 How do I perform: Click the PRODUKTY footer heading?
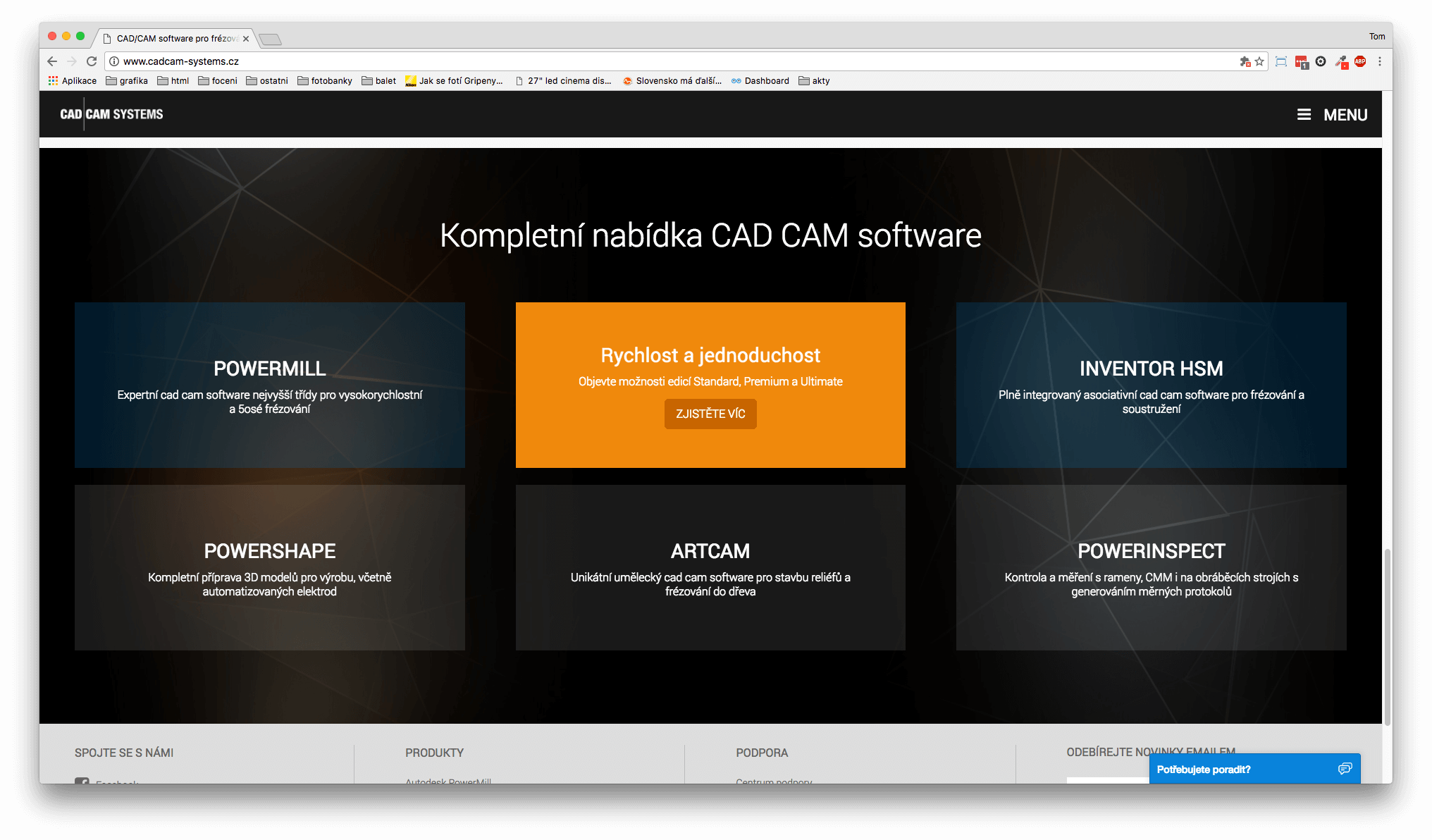[435, 753]
